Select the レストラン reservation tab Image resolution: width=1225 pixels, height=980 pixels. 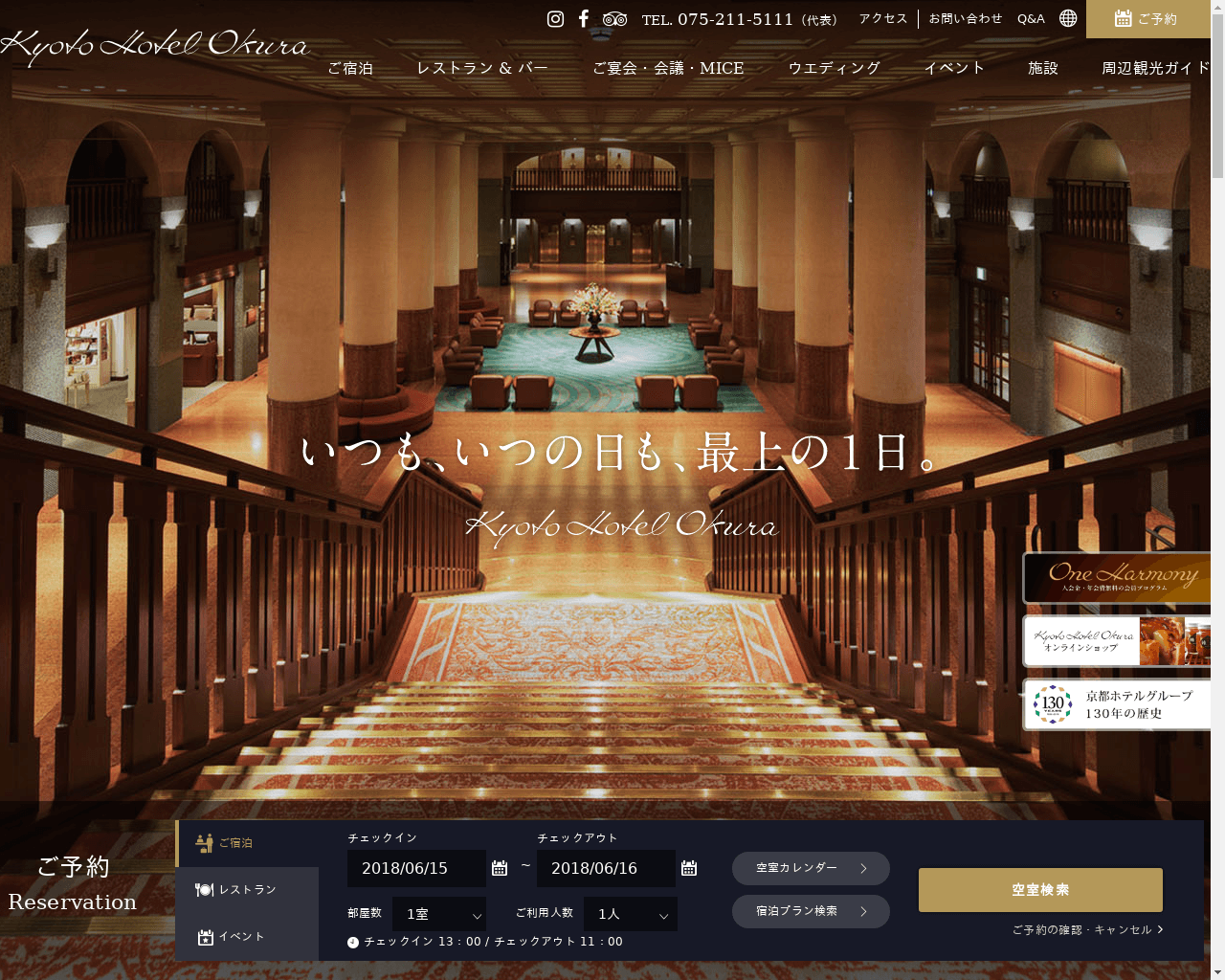247,890
